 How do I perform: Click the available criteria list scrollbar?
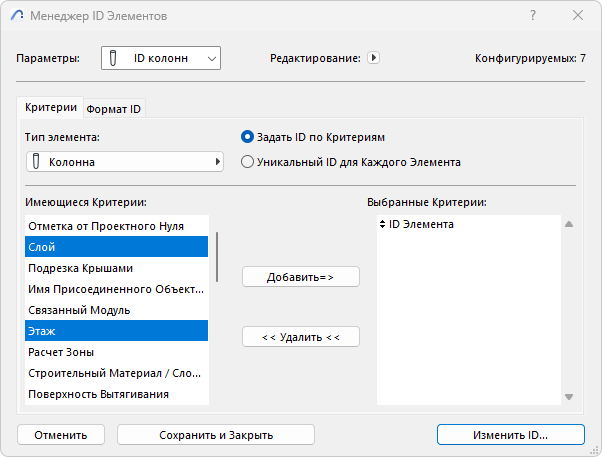click(217, 257)
